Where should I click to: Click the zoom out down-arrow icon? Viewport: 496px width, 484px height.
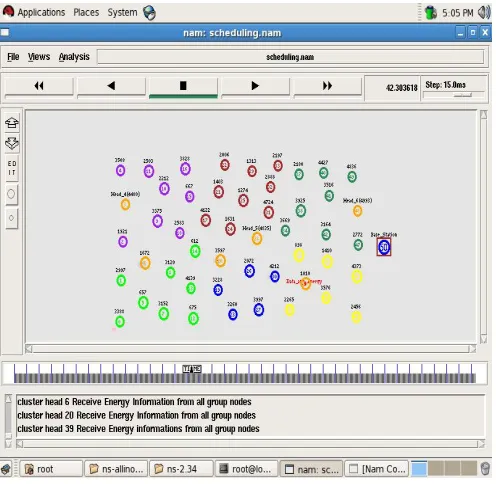[12, 143]
